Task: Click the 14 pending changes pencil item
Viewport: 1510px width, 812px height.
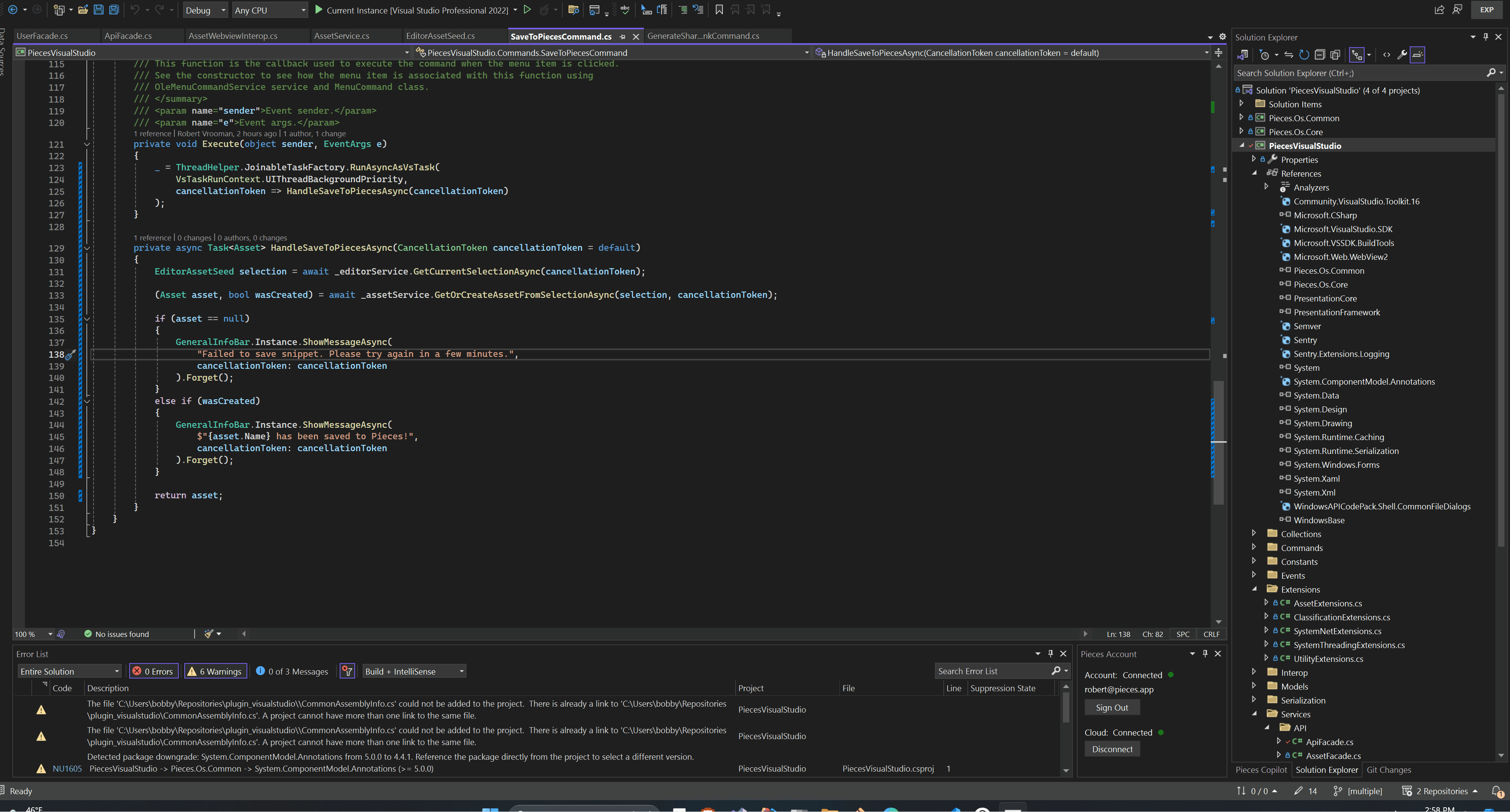Action: click(x=1305, y=791)
